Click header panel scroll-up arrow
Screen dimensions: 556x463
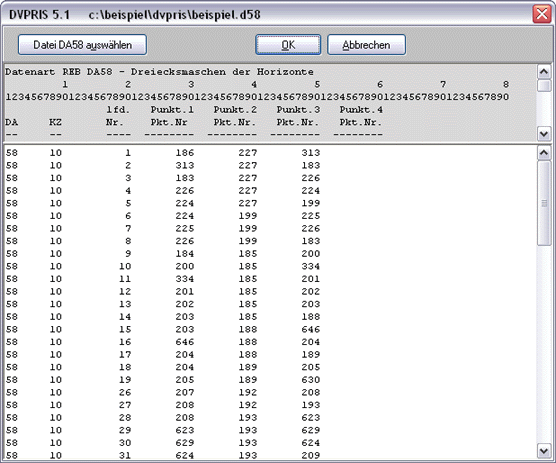pos(544,72)
